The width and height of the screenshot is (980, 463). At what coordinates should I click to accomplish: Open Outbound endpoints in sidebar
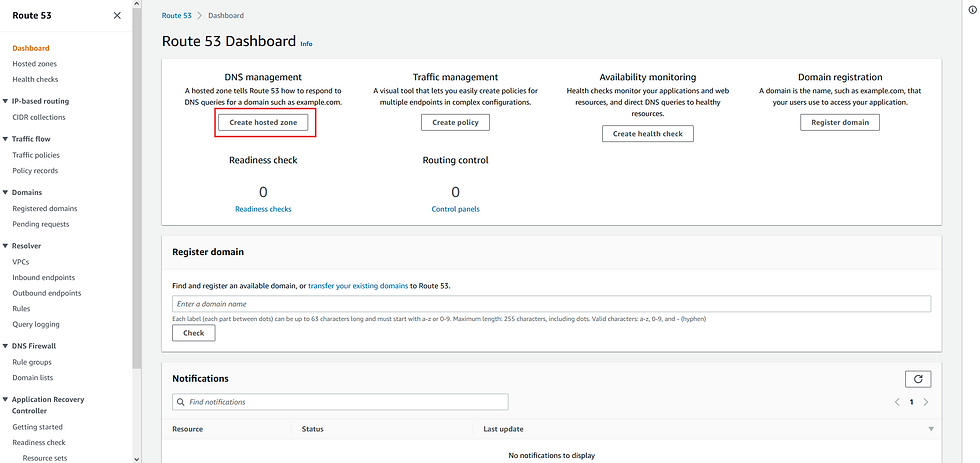(x=47, y=293)
